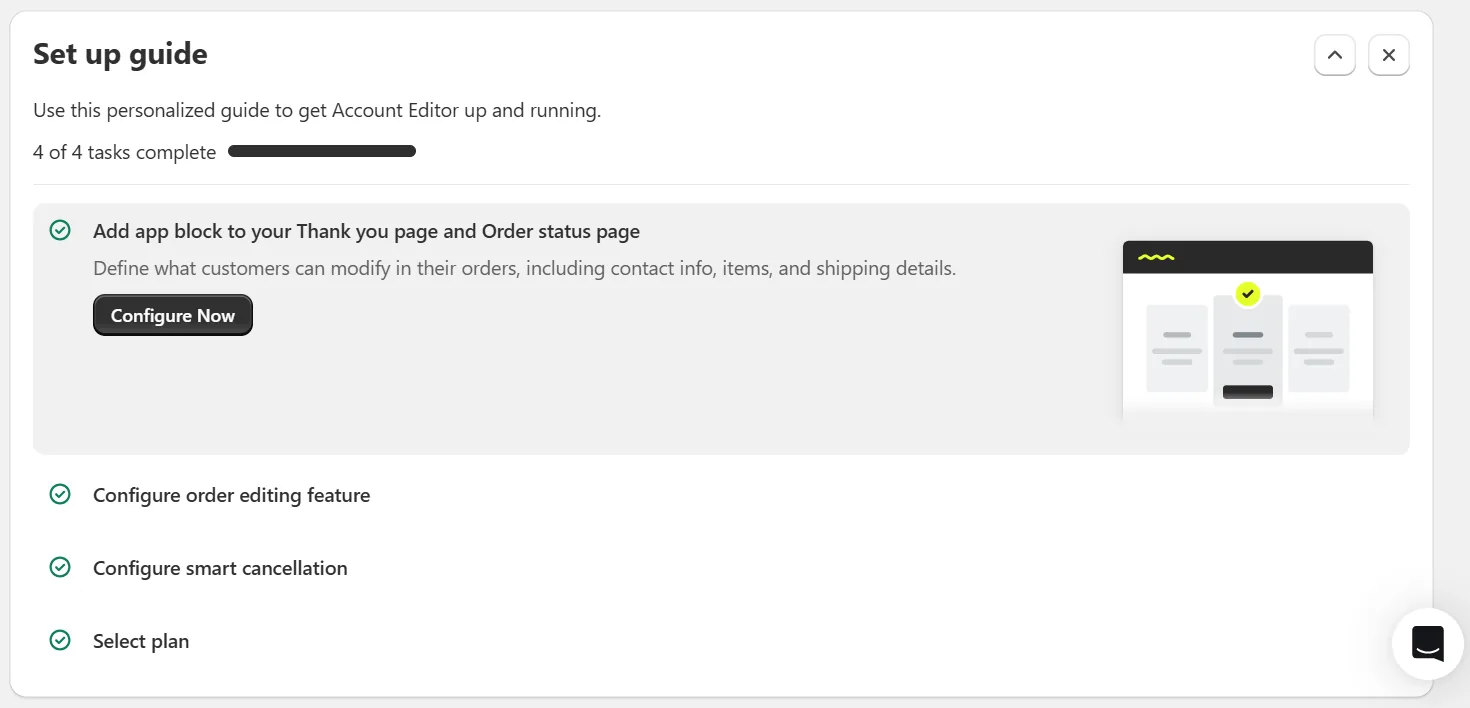Screen dimensions: 1470x708
Task: Click the yellow check badge in the illustration
Action: [1247, 294]
